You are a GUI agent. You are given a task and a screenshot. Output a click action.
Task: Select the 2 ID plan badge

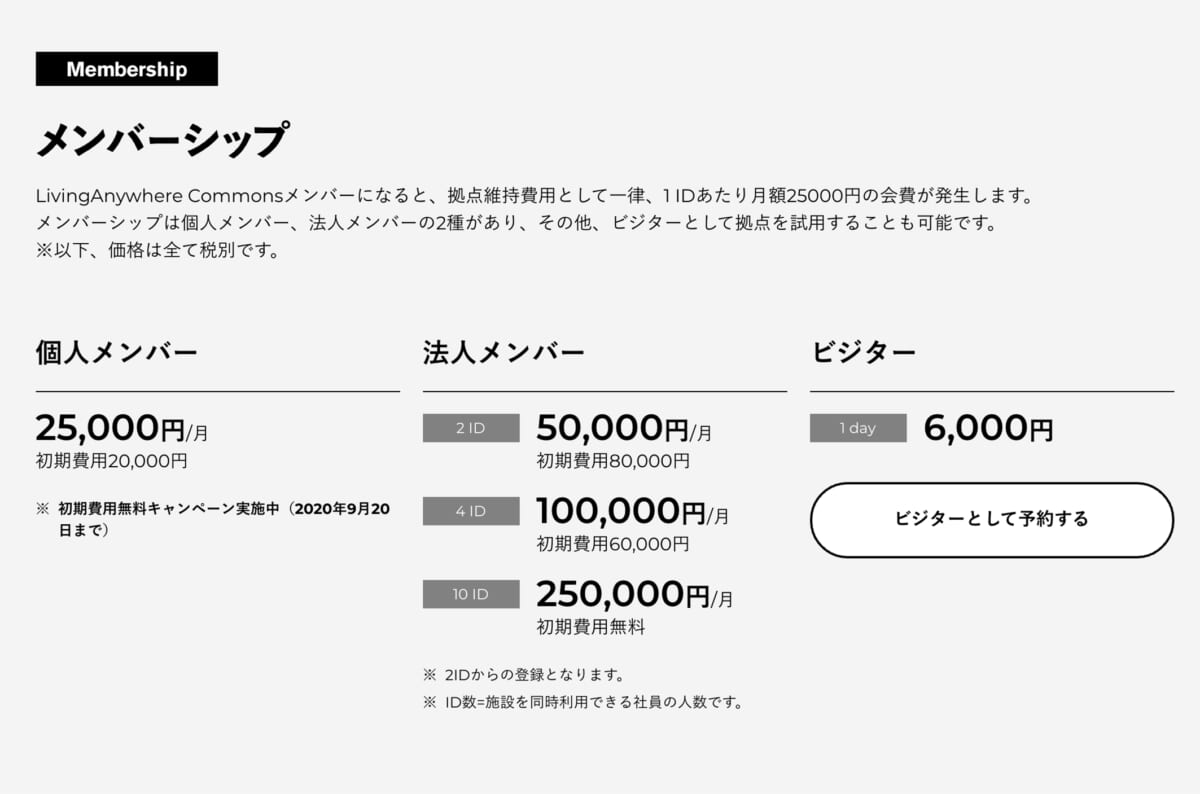(471, 428)
